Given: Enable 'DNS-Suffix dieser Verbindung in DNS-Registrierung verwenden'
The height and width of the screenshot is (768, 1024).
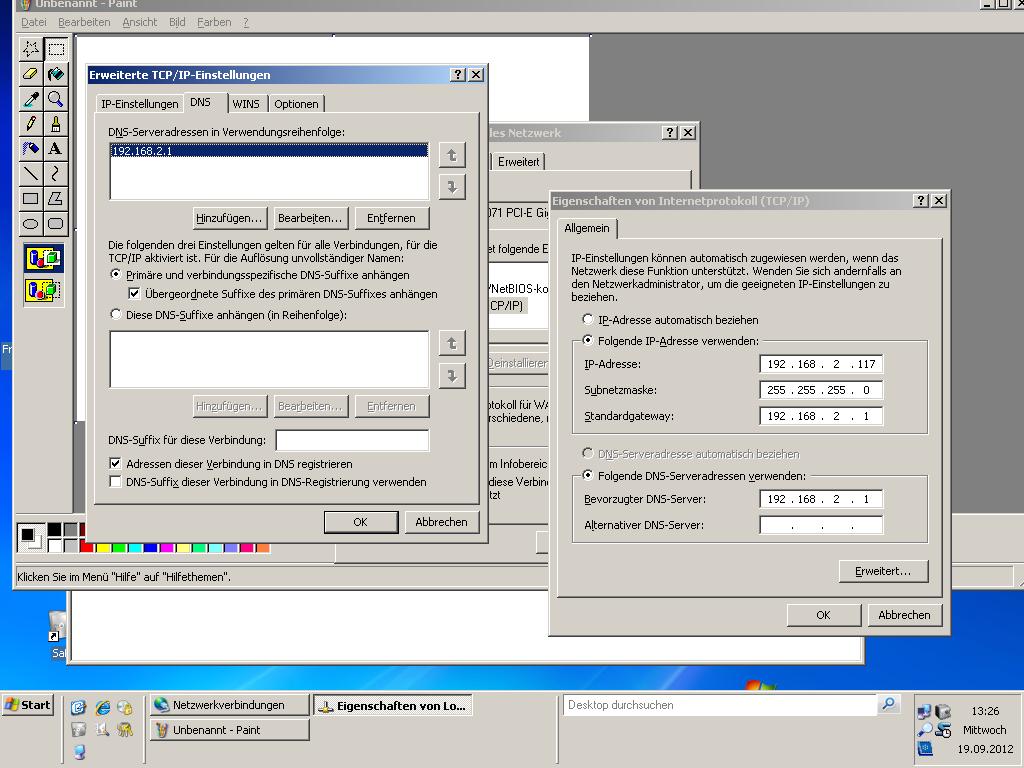Looking at the screenshot, I should pos(116,482).
